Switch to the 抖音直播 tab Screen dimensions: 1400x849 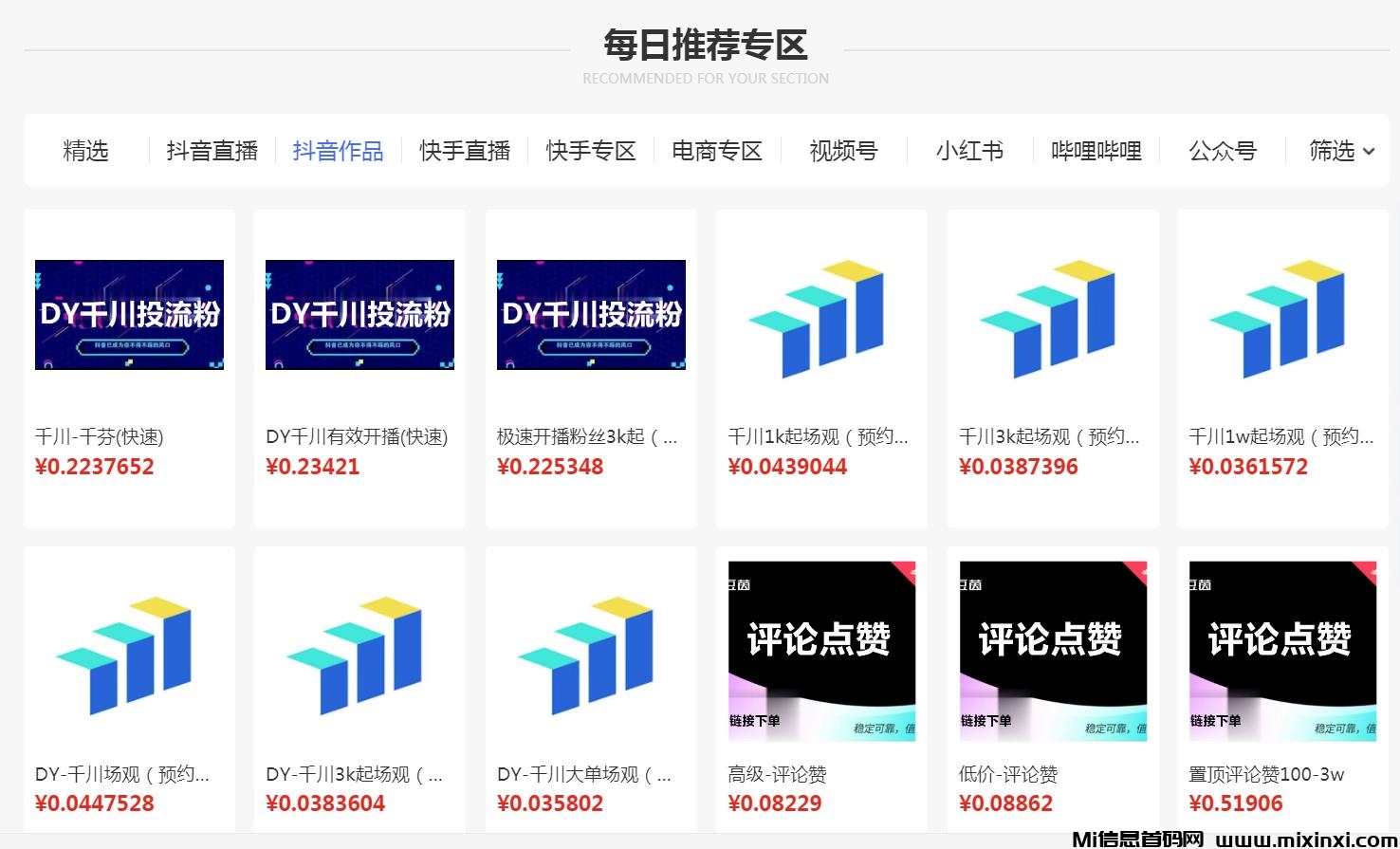212,151
